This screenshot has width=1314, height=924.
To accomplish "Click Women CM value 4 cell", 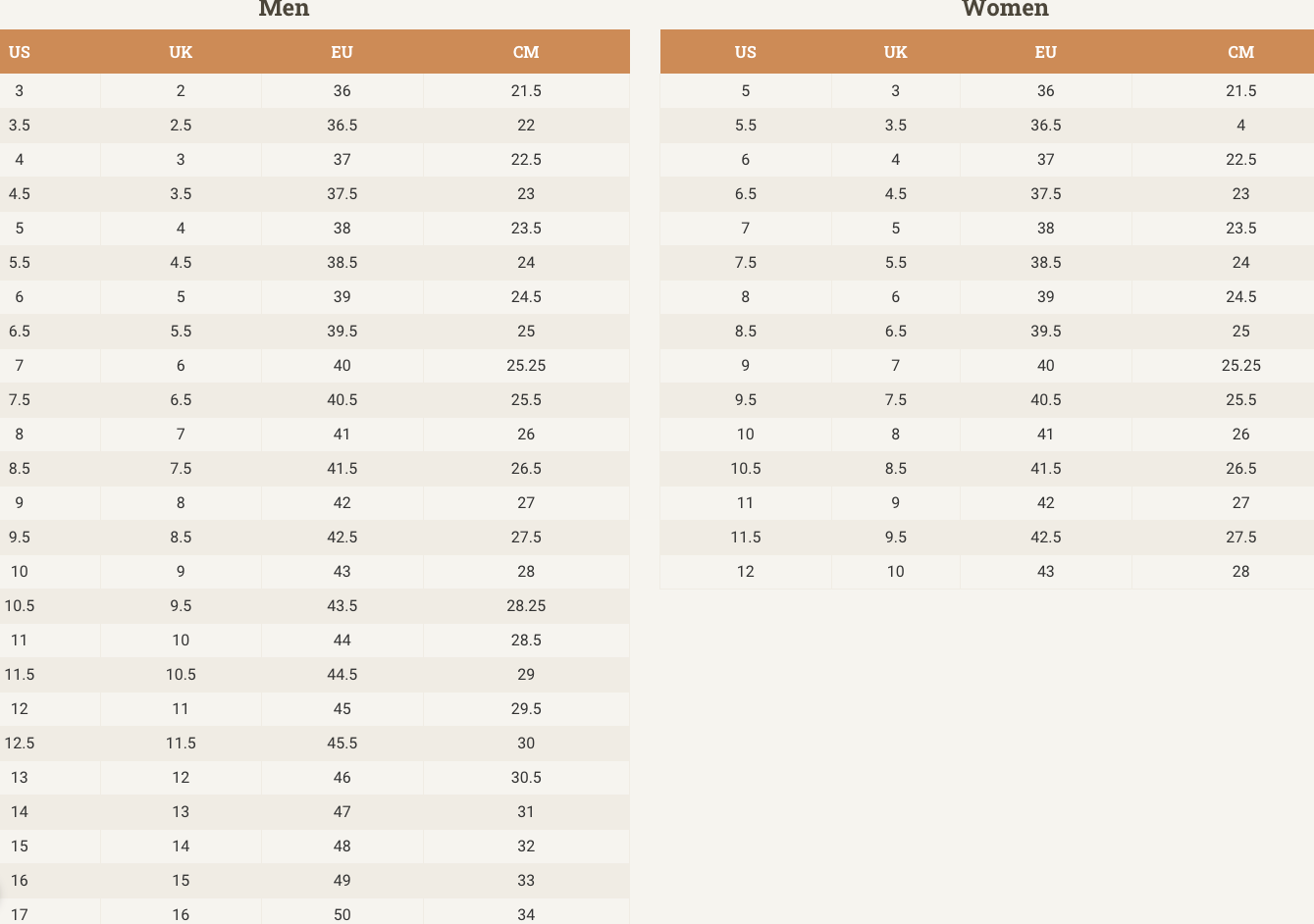I will [1240, 126].
